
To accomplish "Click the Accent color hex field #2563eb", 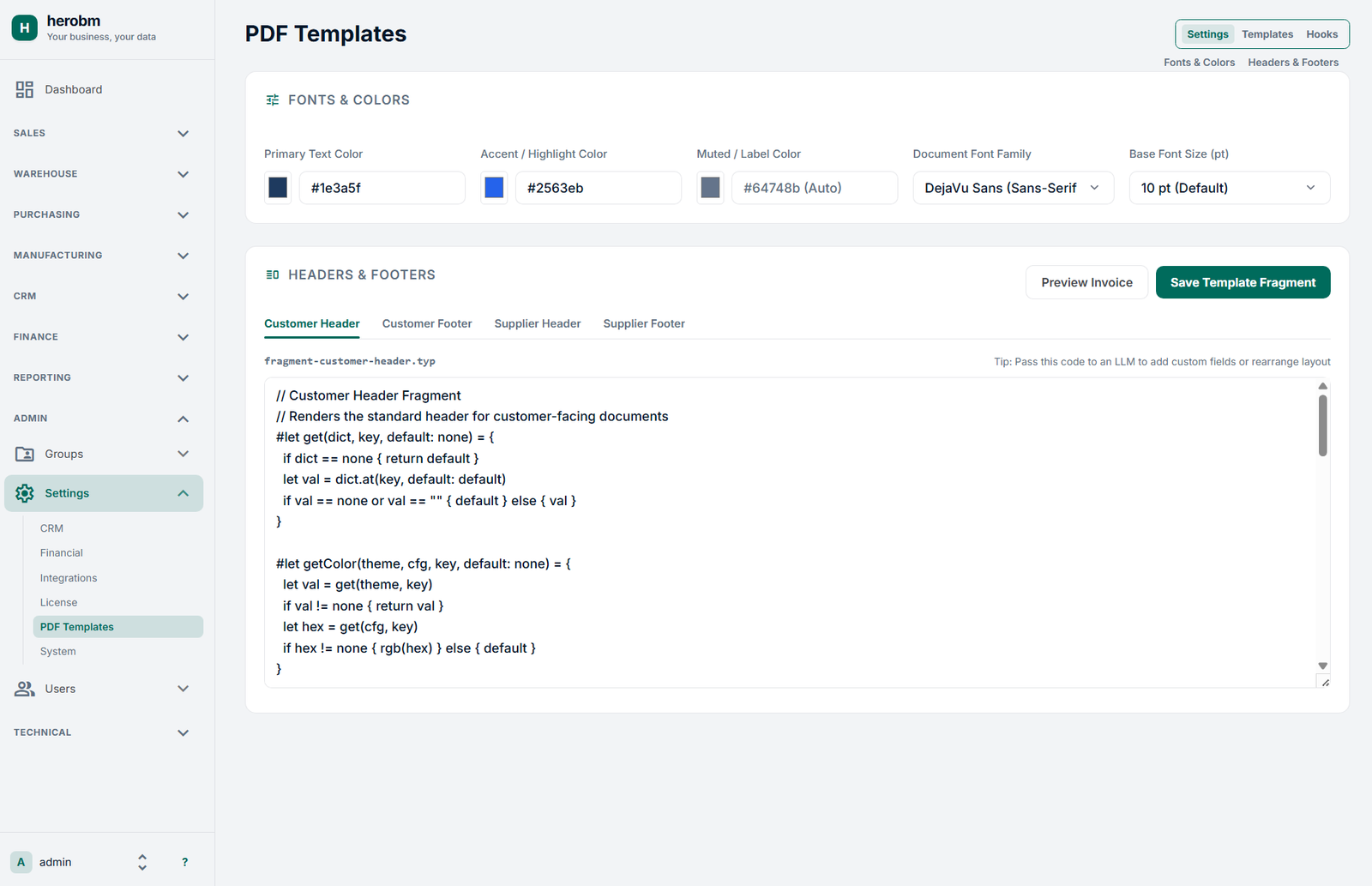I will [x=599, y=188].
